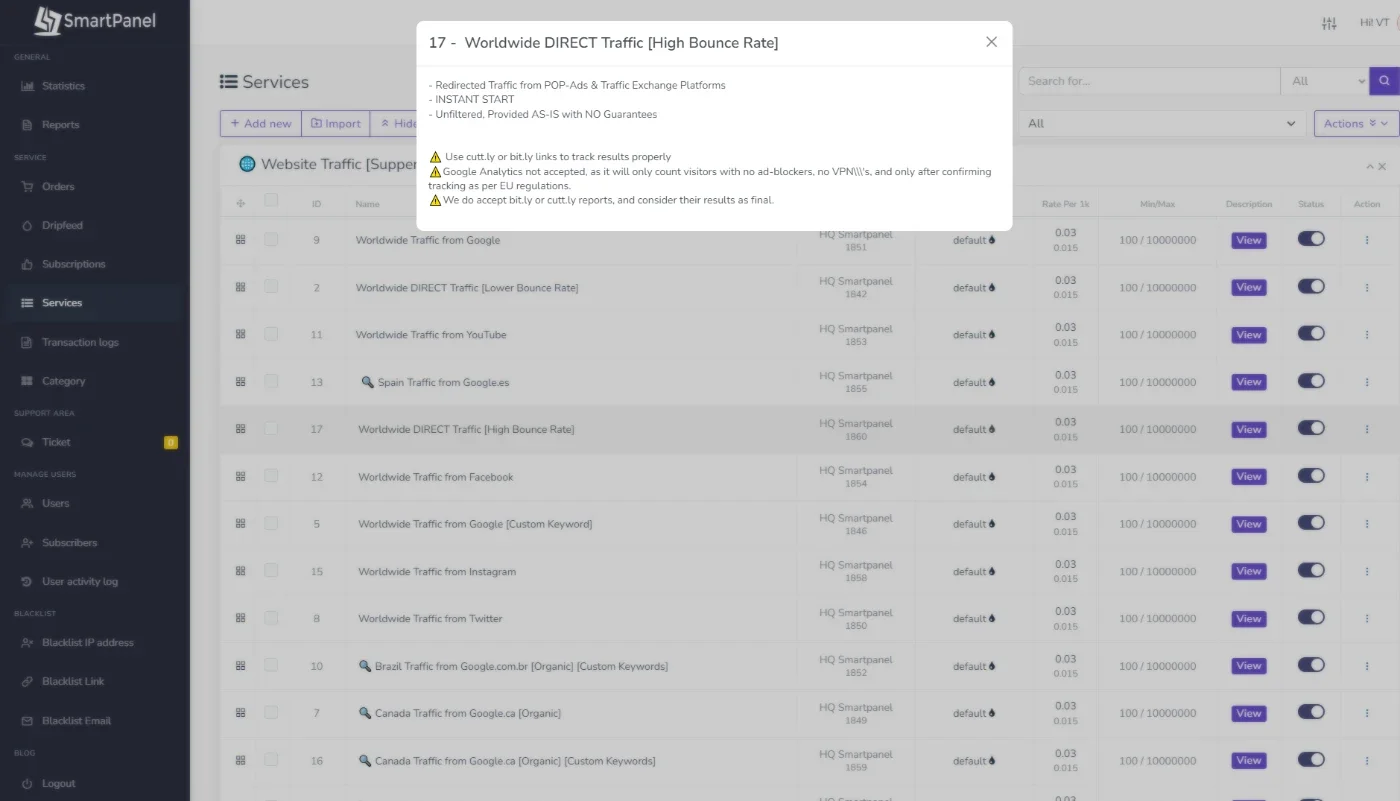This screenshot has width=1400, height=801.
Task: Click the drag handle for service ID 7
Action: (x=240, y=713)
